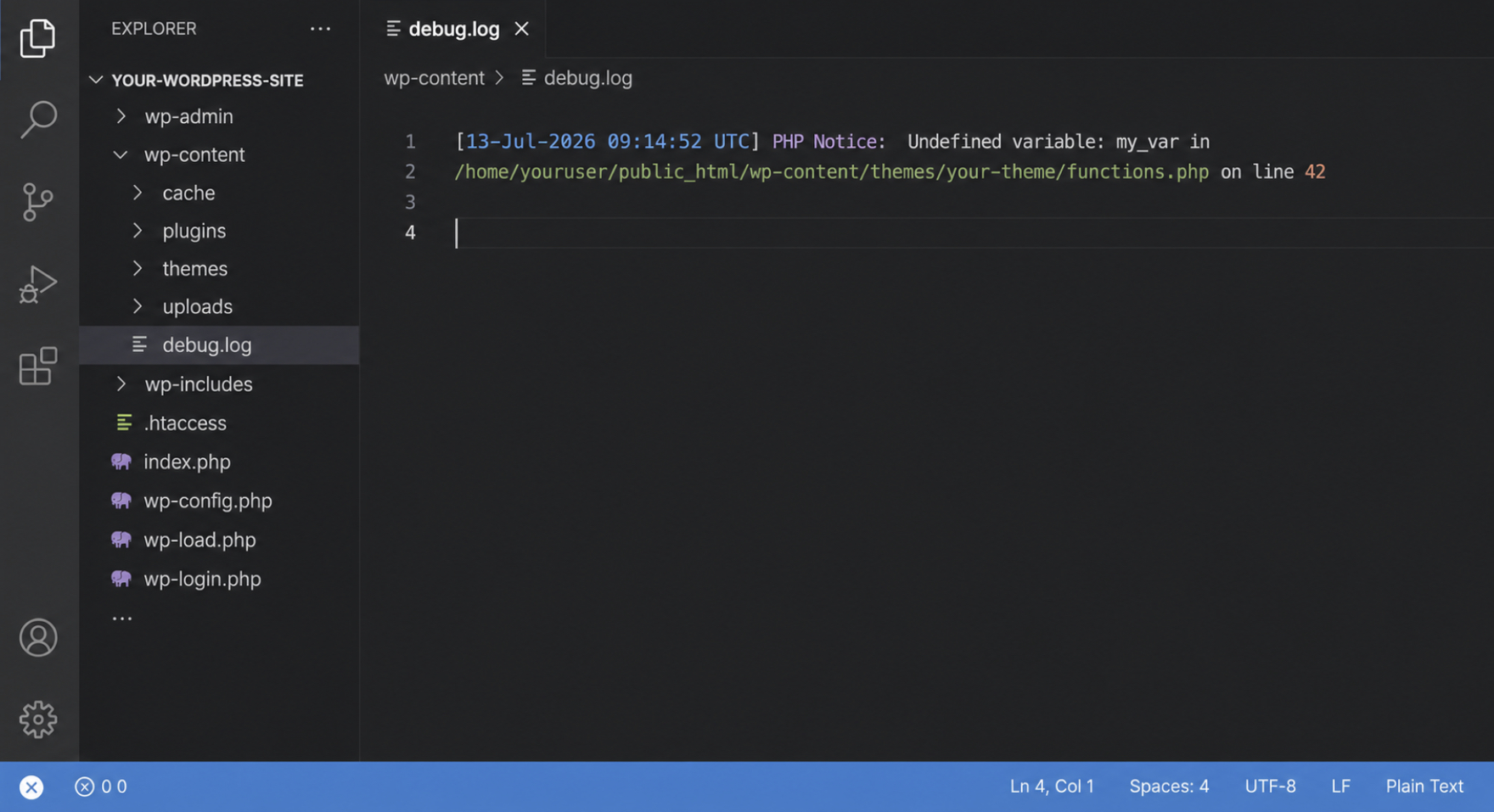Select the plugins folder name
1494x812 pixels.
194,231
